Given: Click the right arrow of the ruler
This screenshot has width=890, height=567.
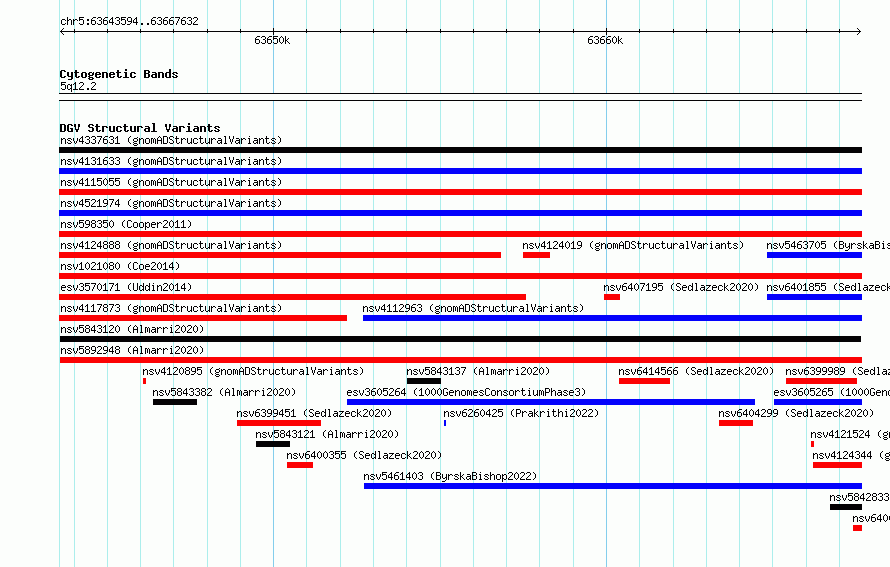Looking at the screenshot, I should click(859, 31).
